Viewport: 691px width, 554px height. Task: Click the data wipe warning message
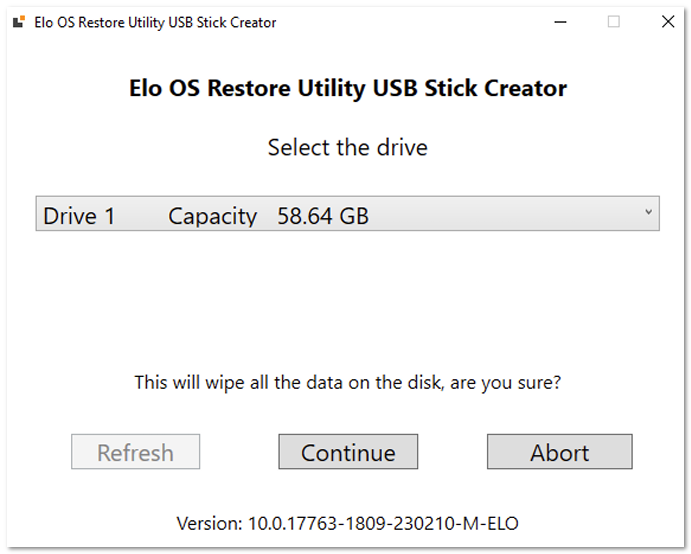click(x=347, y=383)
